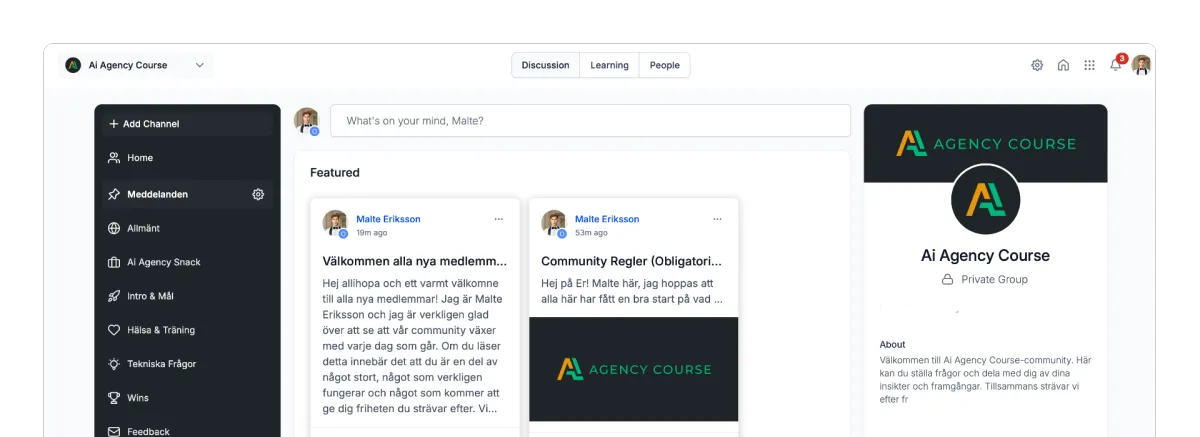1200x437 pixels.
Task: Open the Wins channel
Action: click(186, 398)
